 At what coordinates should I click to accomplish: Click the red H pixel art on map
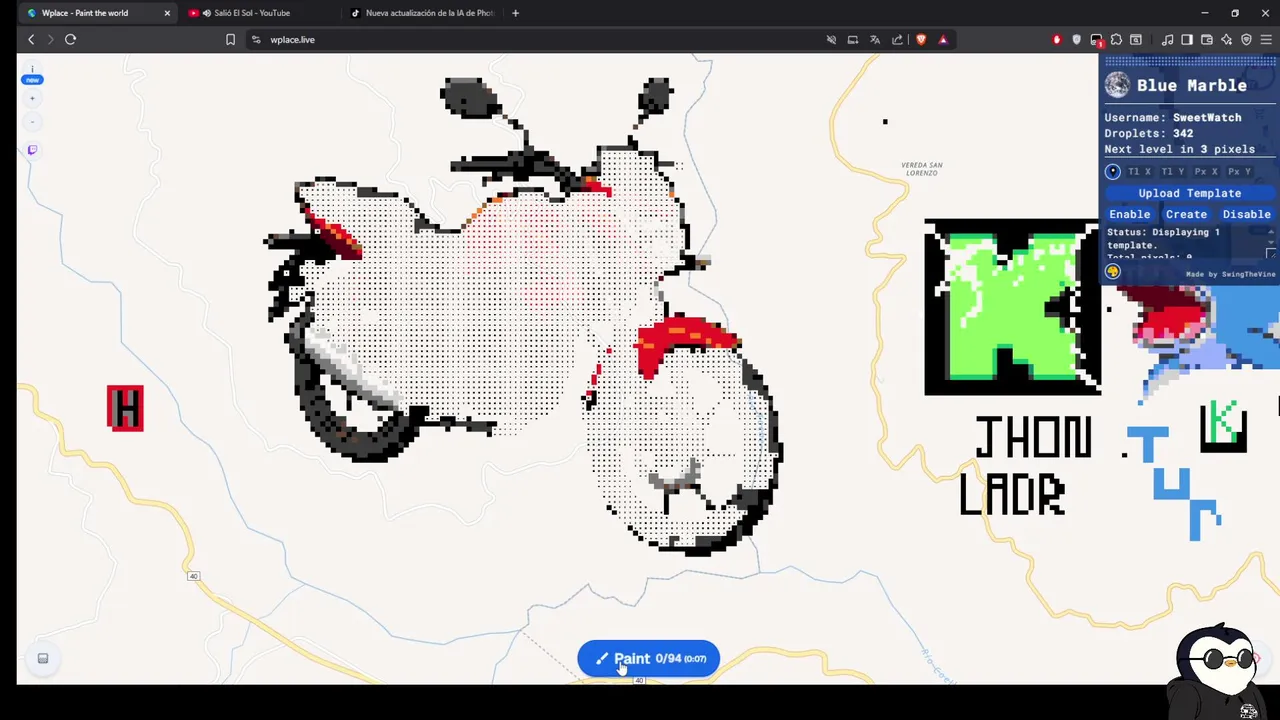coord(125,408)
